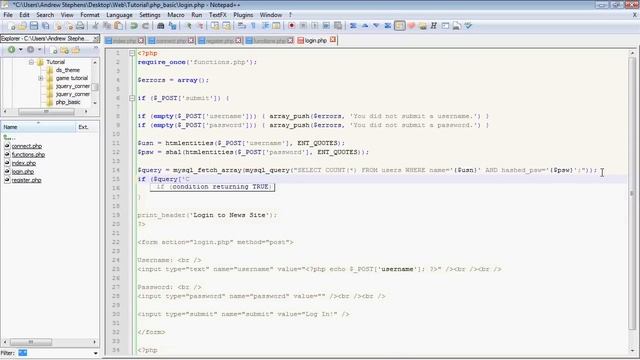Click the Ext. column header
The image size is (640, 360).
(x=87, y=127)
